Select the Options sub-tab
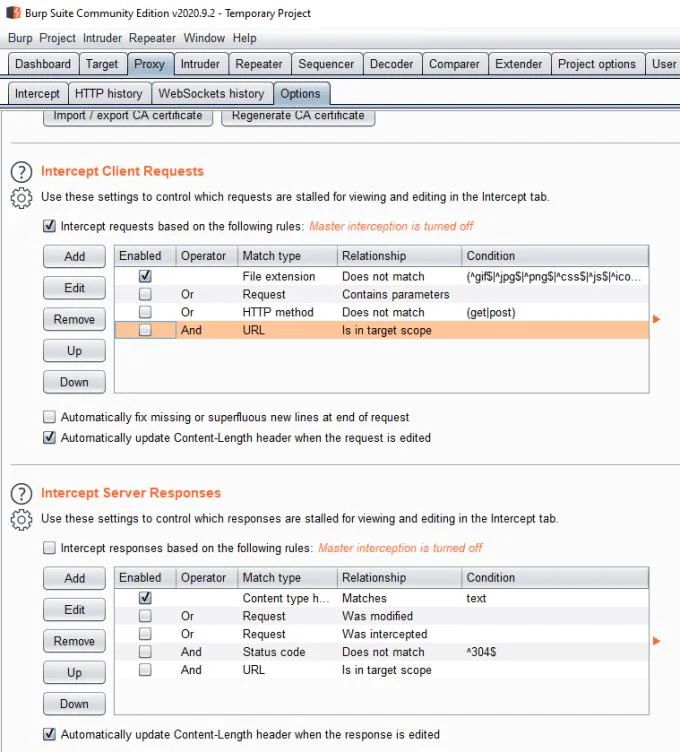Image resolution: width=680 pixels, height=752 pixels. (301, 94)
